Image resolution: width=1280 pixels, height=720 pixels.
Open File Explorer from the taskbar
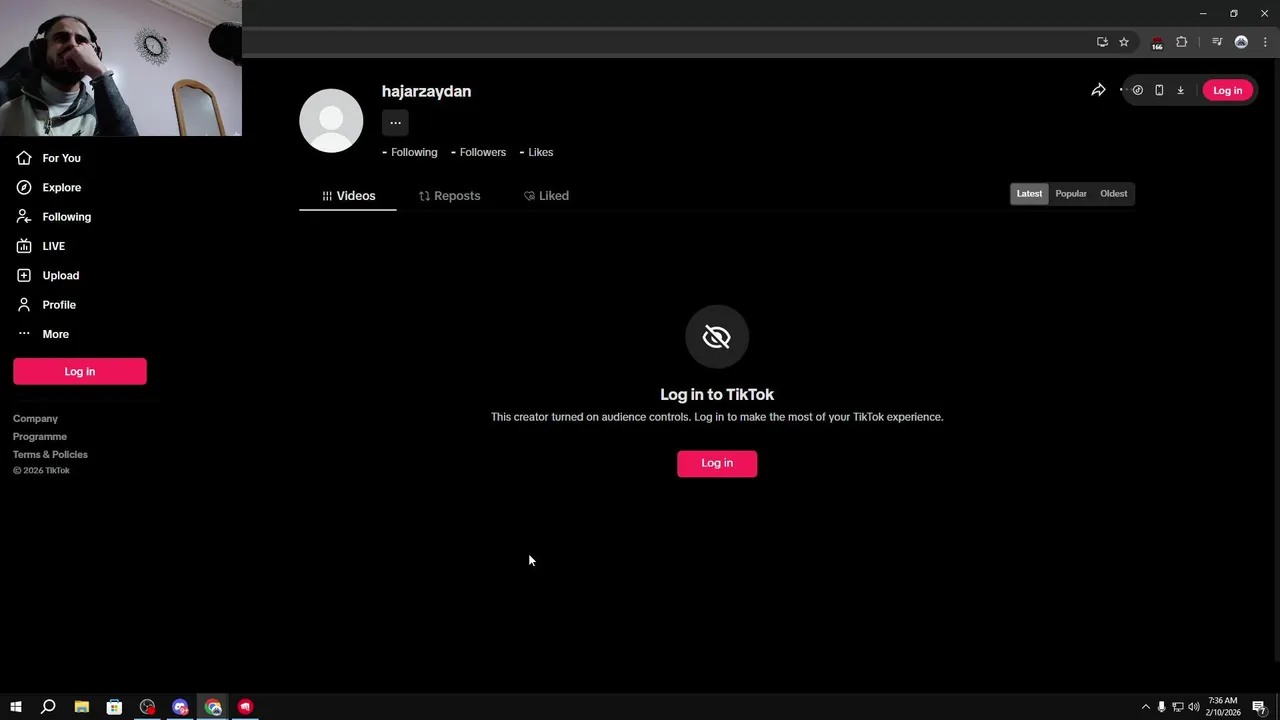click(82, 707)
